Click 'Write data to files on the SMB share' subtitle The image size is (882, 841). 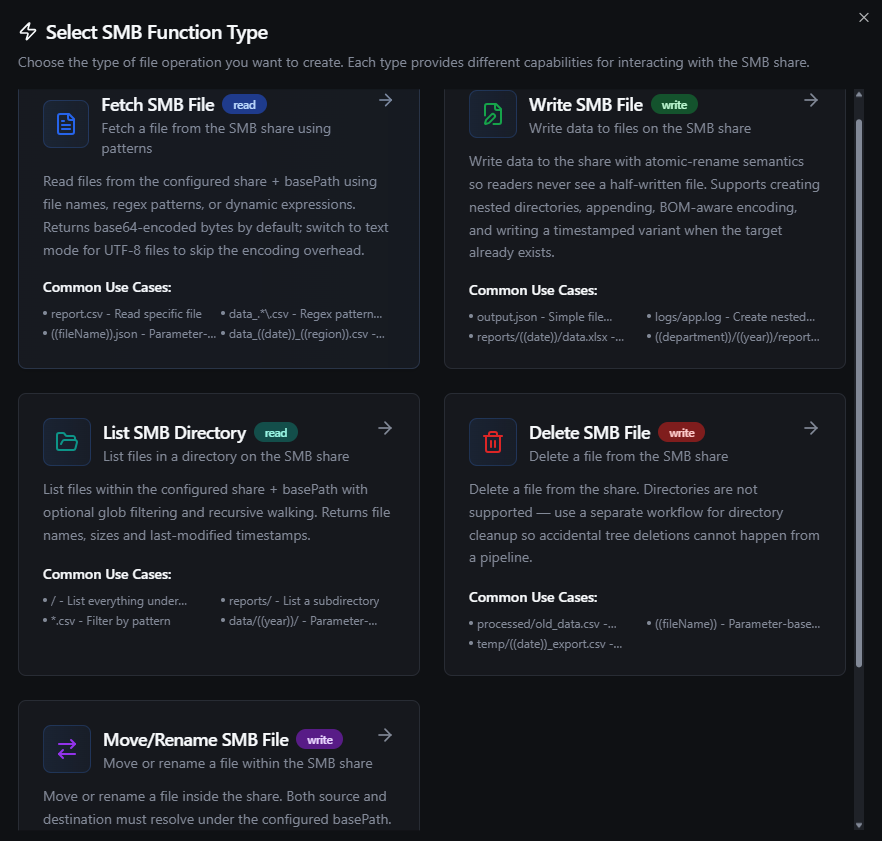point(640,128)
